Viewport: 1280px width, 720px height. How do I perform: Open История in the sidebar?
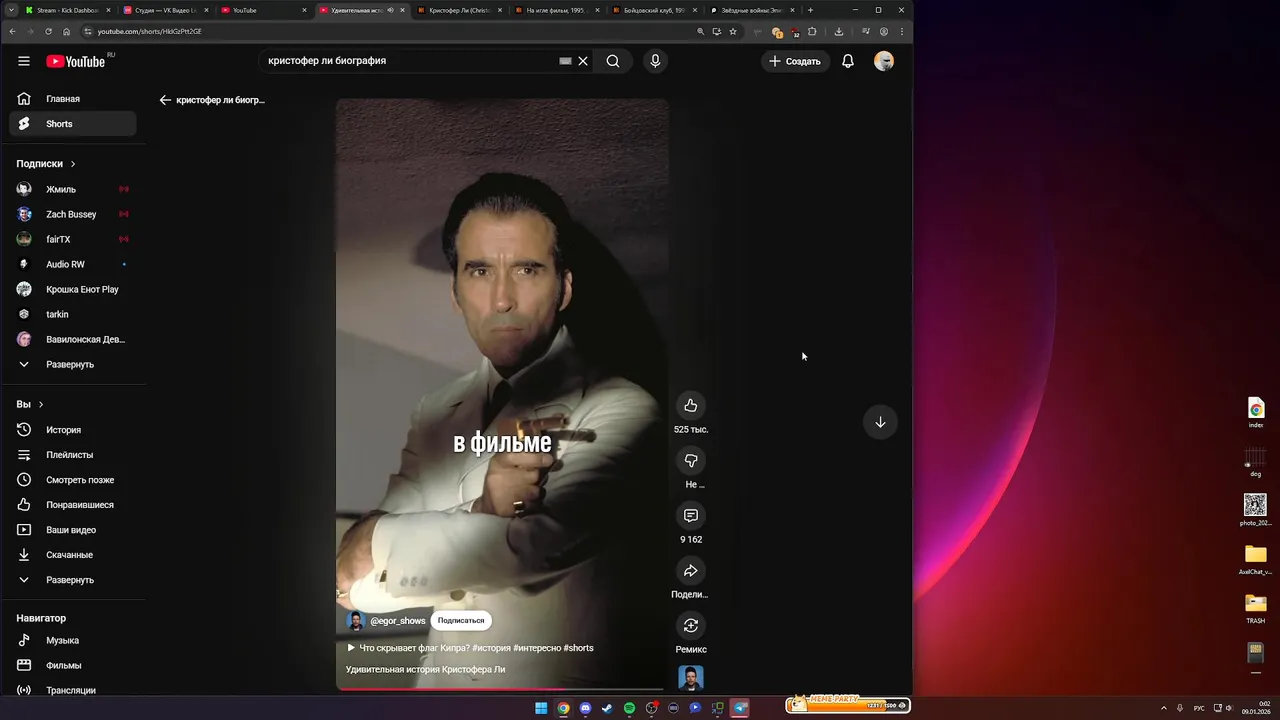point(73,430)
